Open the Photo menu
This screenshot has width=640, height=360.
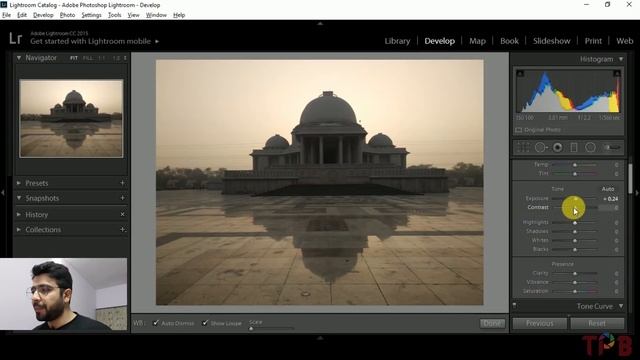point(67,15)
